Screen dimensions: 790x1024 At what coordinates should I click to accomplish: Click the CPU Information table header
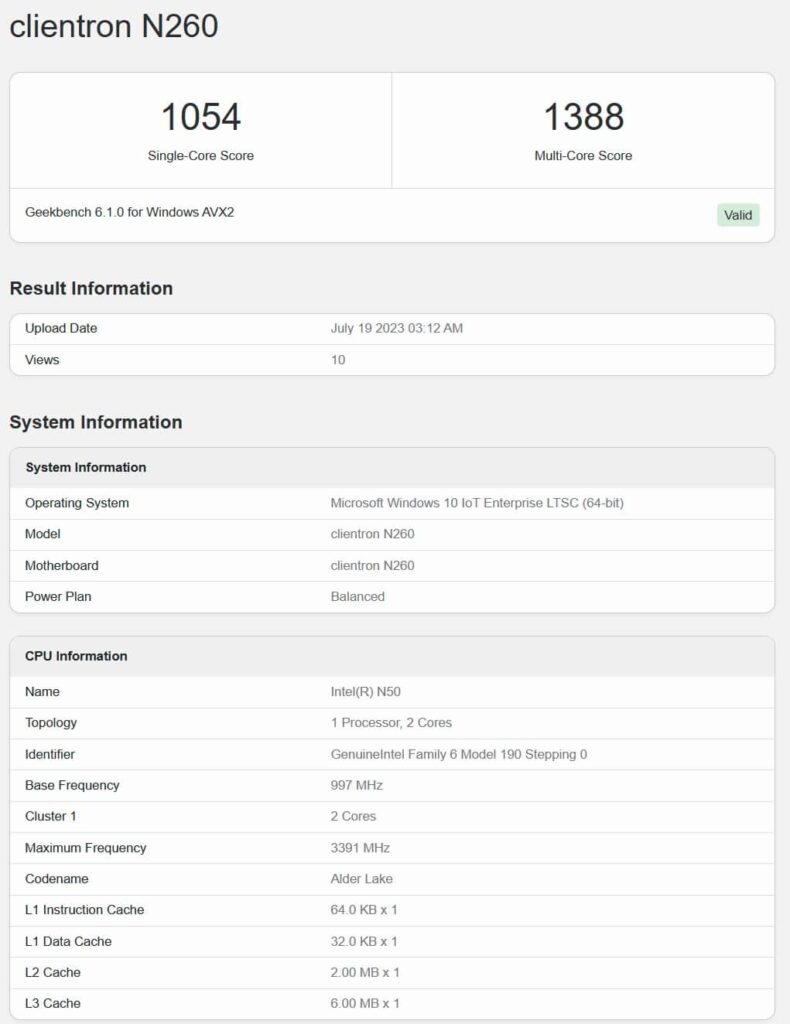[76, 656]
